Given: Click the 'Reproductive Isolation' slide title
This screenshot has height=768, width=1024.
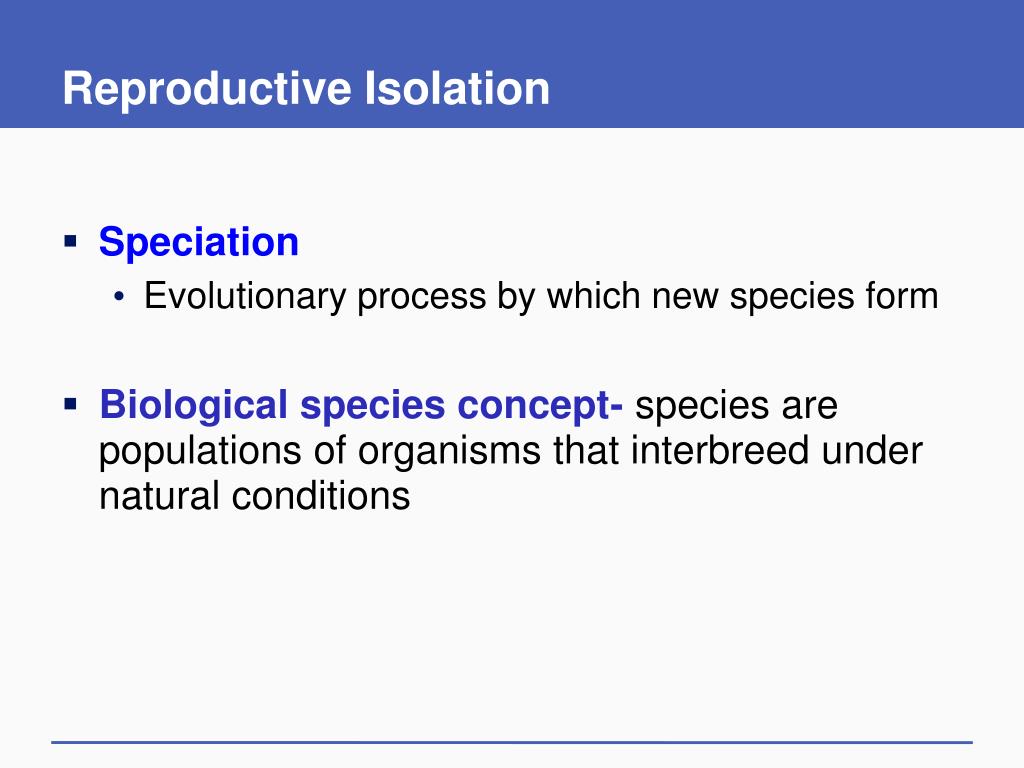Looking at the screenshot, I should [306, 89].
